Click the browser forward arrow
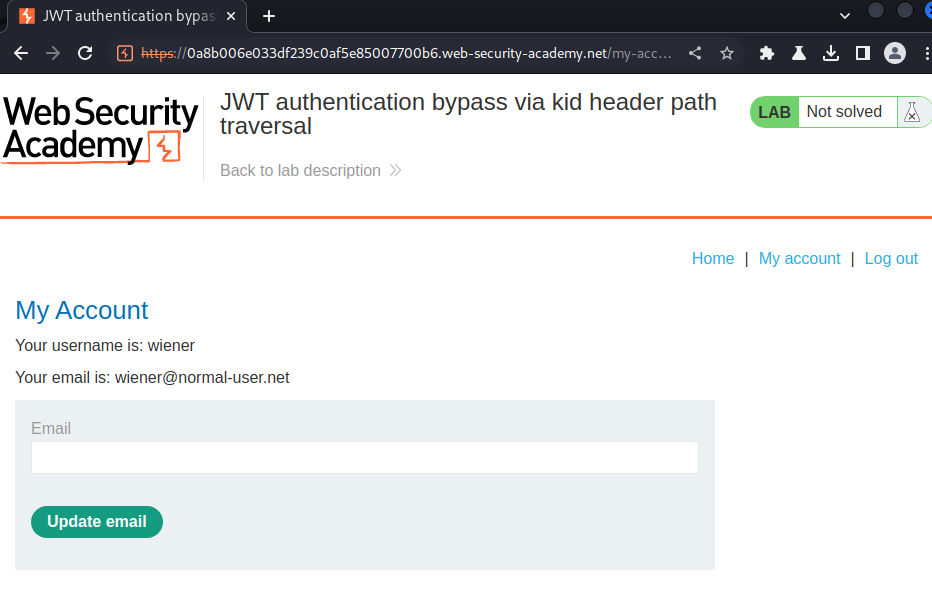 pos(53,53)
